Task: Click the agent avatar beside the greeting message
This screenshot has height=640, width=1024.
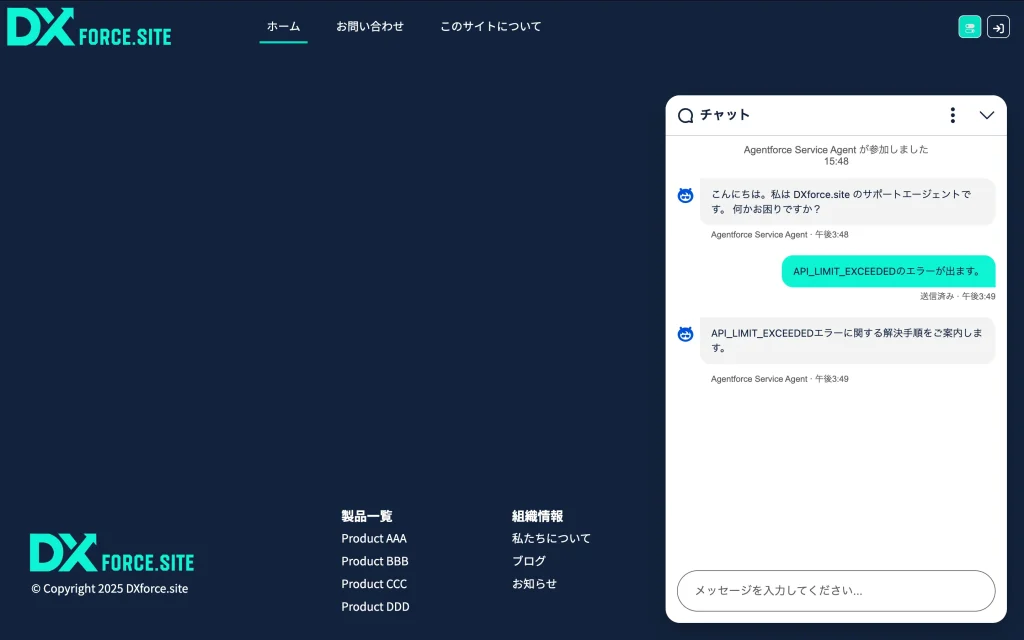Action: pyautogui.click(x=685, y=196)
